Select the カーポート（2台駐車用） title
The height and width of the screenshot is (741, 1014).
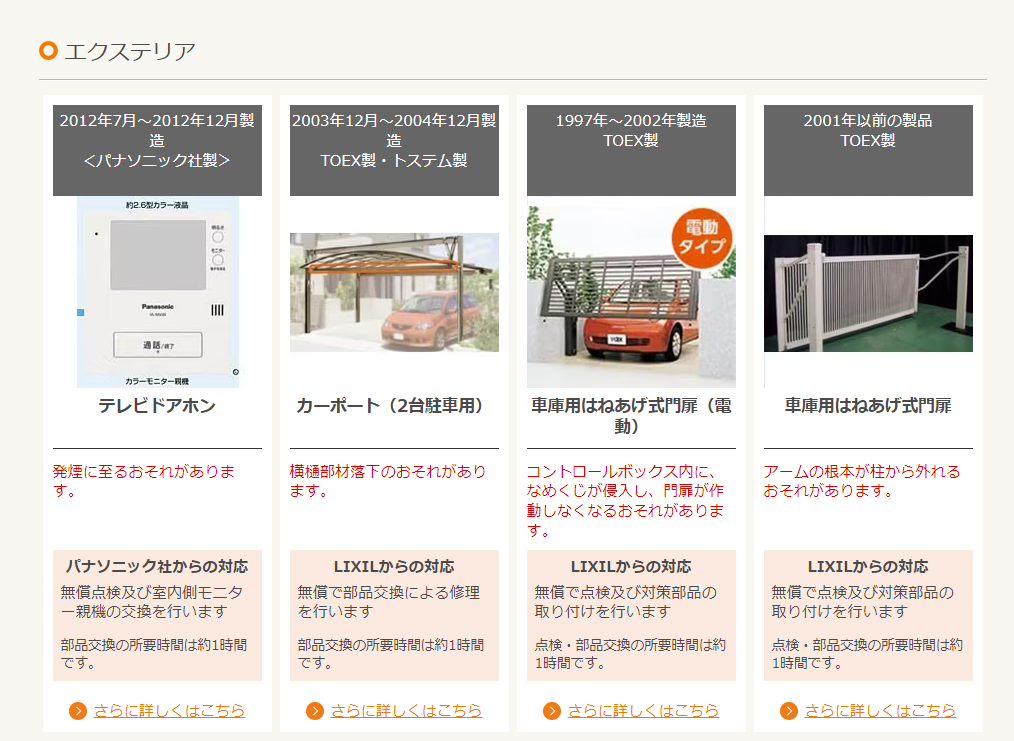[394, 406]
